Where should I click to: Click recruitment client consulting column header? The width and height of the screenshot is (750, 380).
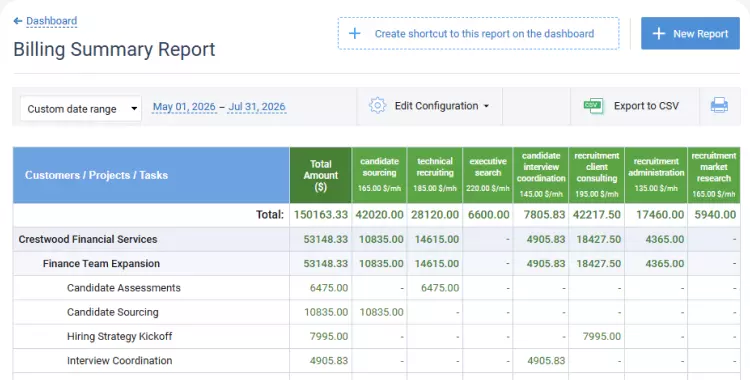596,175
